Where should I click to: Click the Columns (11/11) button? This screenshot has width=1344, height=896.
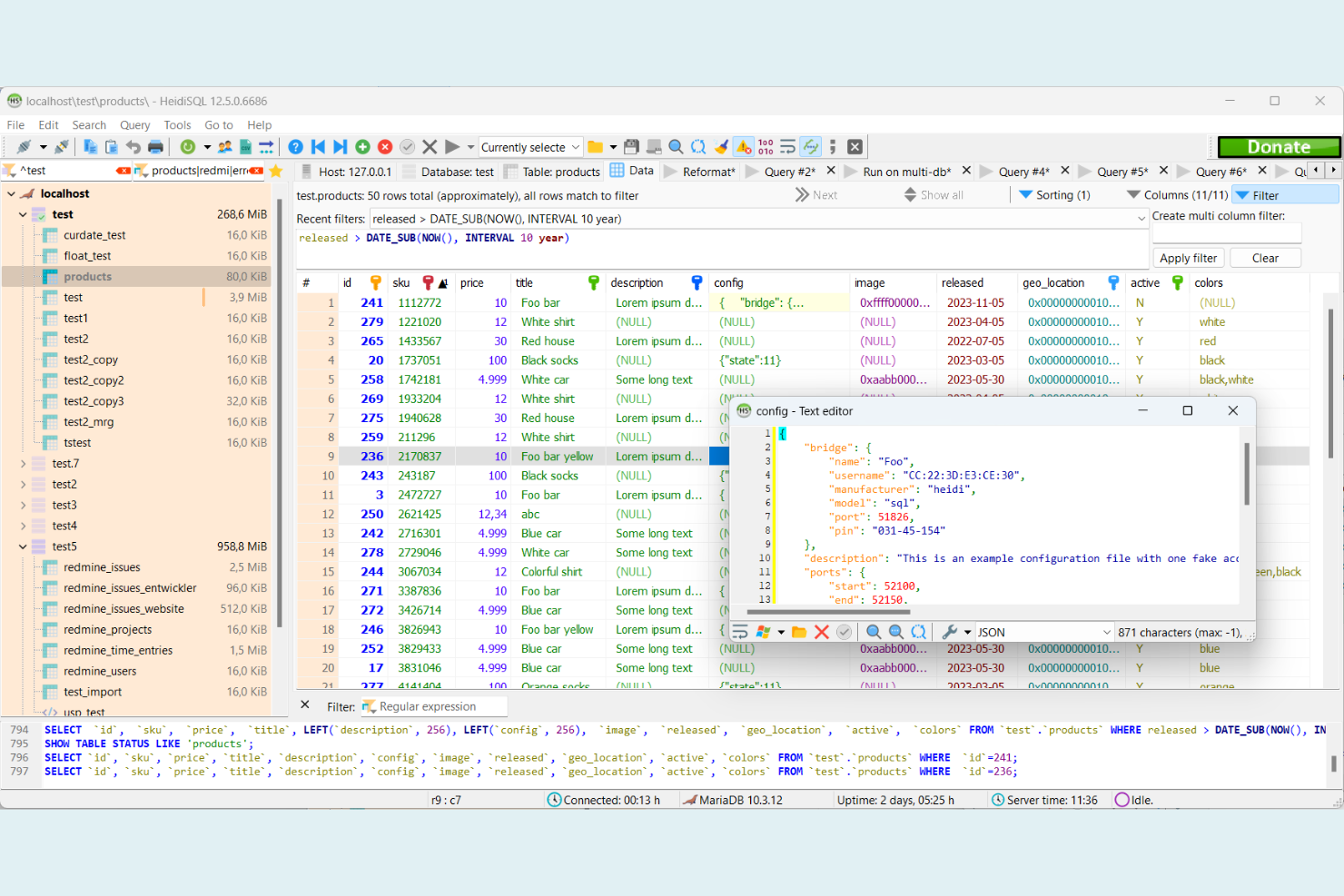(x=1177, y=195)
